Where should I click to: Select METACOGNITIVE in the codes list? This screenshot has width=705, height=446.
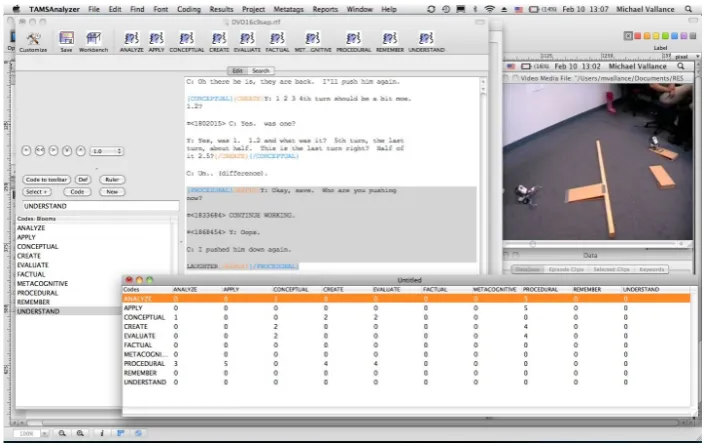pyautogui.click(x=42, y=284)
